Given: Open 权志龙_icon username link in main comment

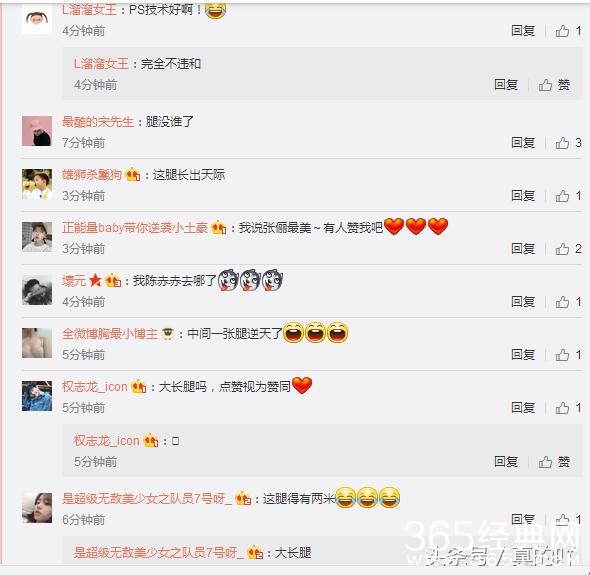Looking at the screenshot, I should click(x=94, y=387).
